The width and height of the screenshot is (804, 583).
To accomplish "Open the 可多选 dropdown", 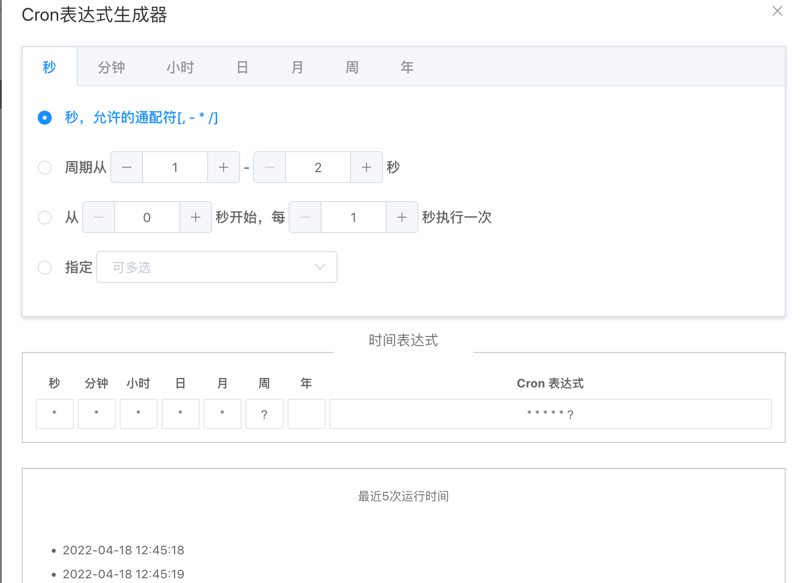I will coord(217,267).
